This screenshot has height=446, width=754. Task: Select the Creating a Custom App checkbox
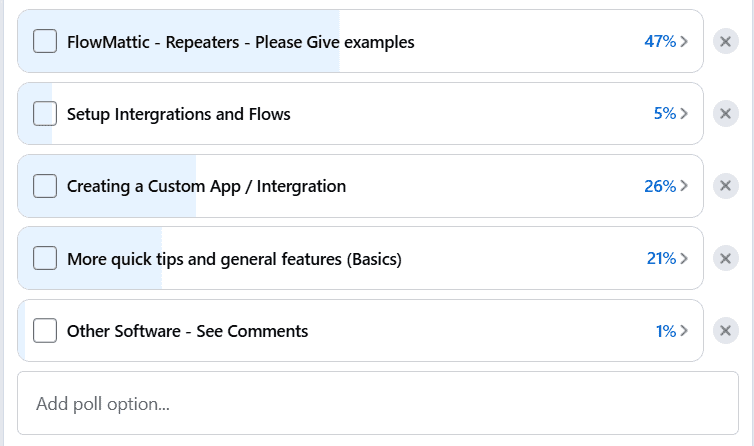(x=45, y=186)
